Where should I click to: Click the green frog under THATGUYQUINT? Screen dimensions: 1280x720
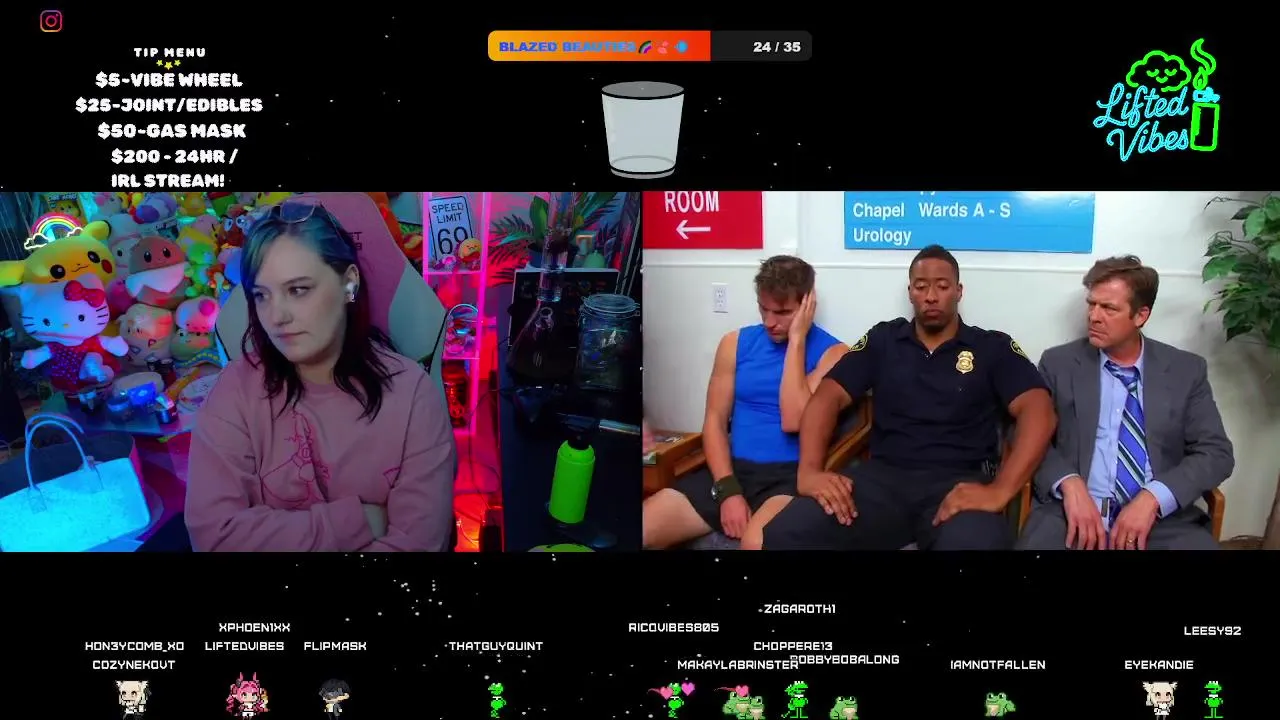pos(496,699)
